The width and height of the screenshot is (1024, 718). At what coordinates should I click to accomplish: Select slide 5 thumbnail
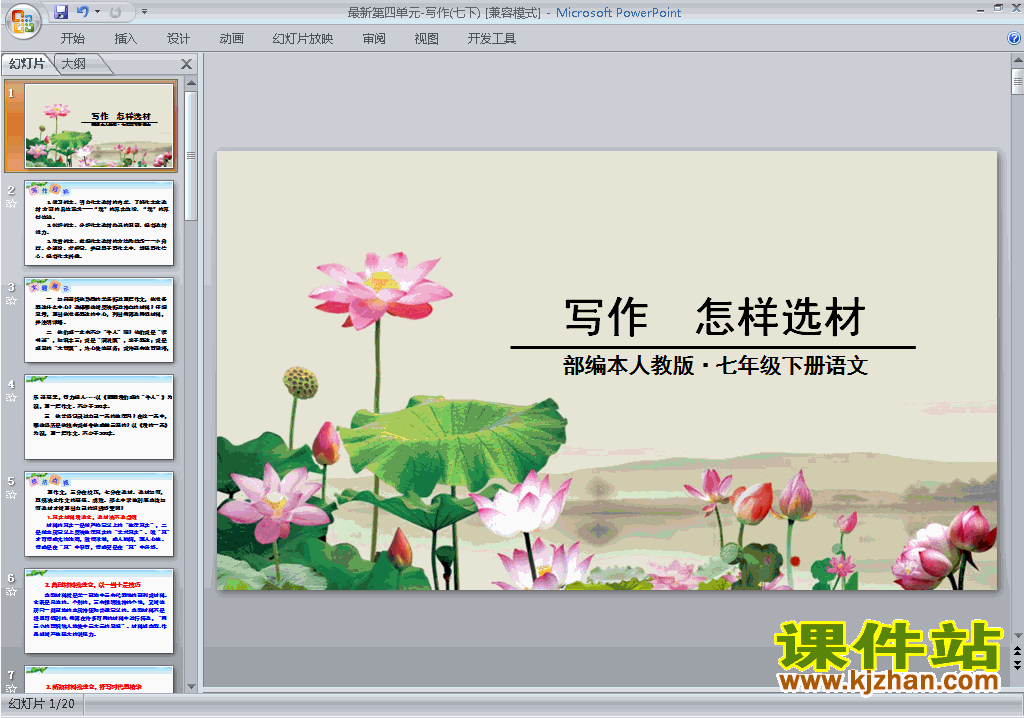tap(99, 514)
